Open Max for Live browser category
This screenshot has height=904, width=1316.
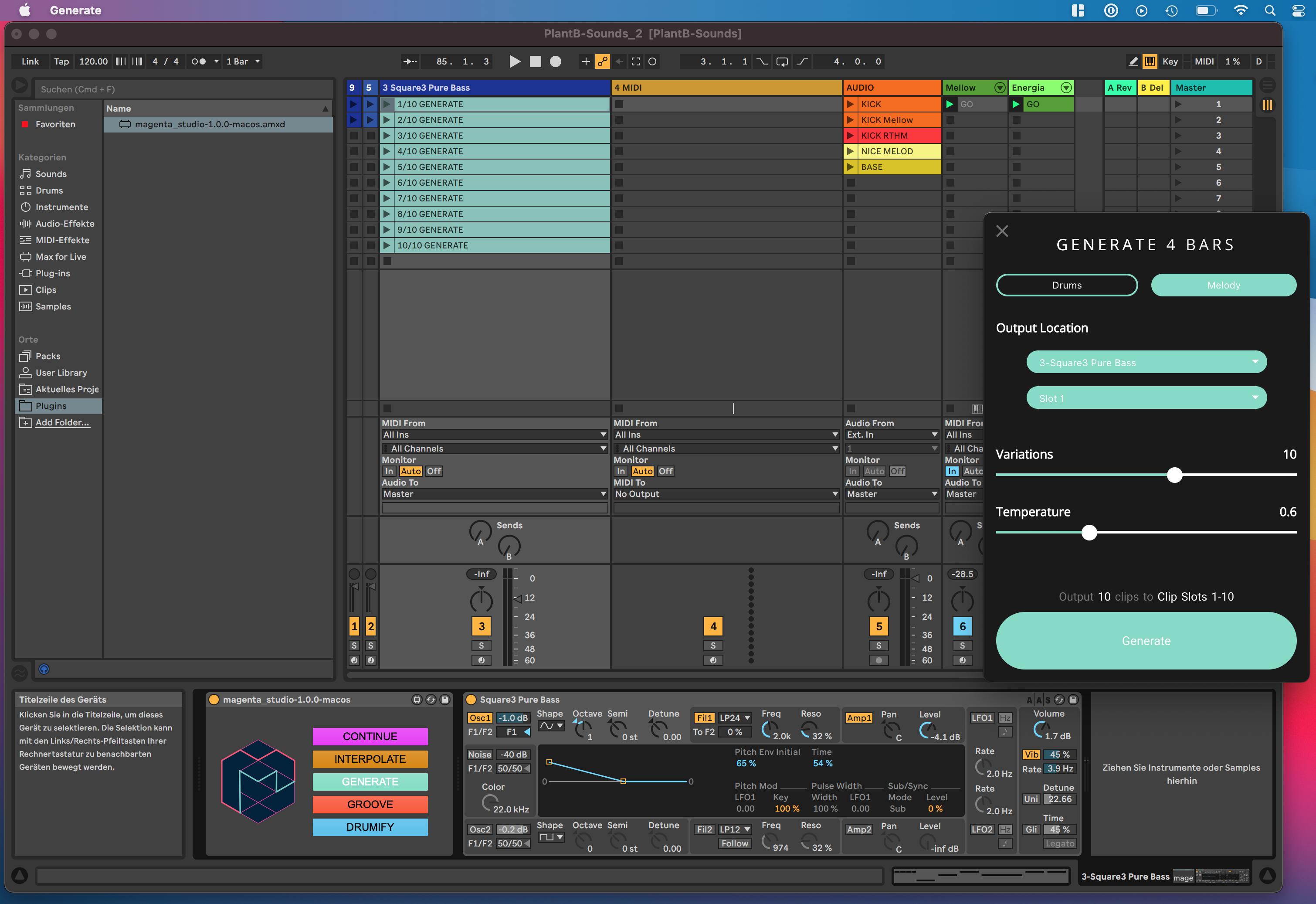(x=61, y=257)
